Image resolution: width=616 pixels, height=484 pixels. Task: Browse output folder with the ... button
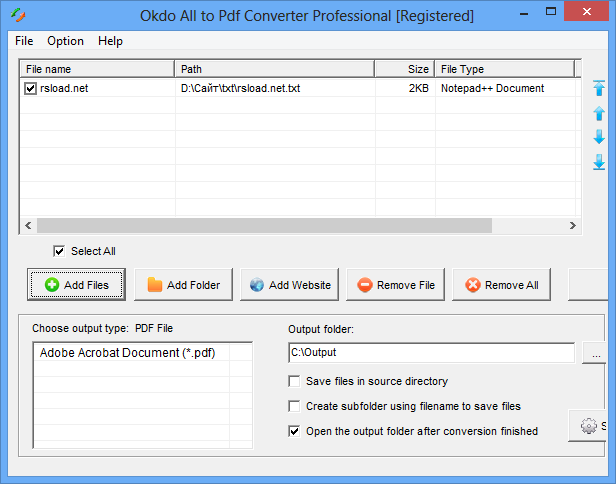[596, 353]
